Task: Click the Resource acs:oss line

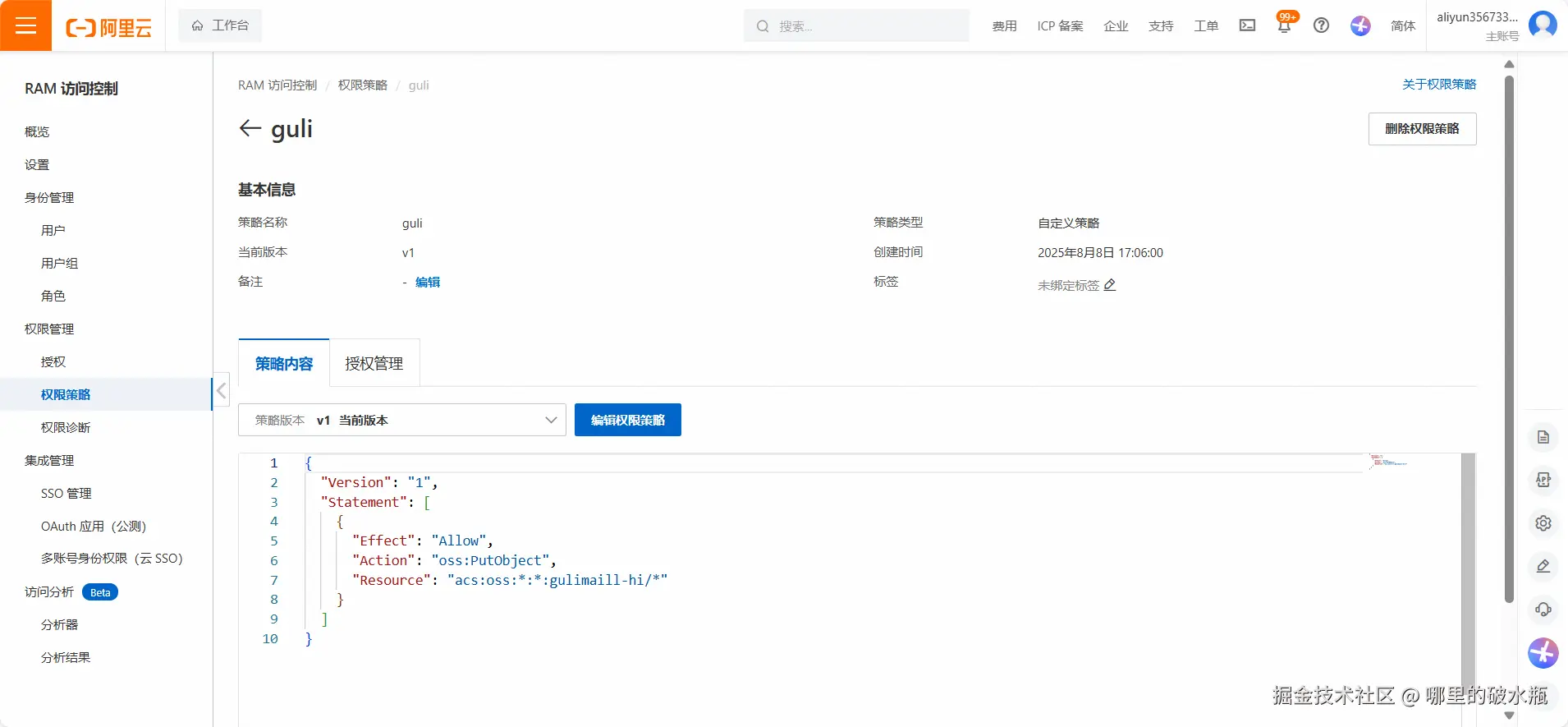Action: [x=510, y=580]
